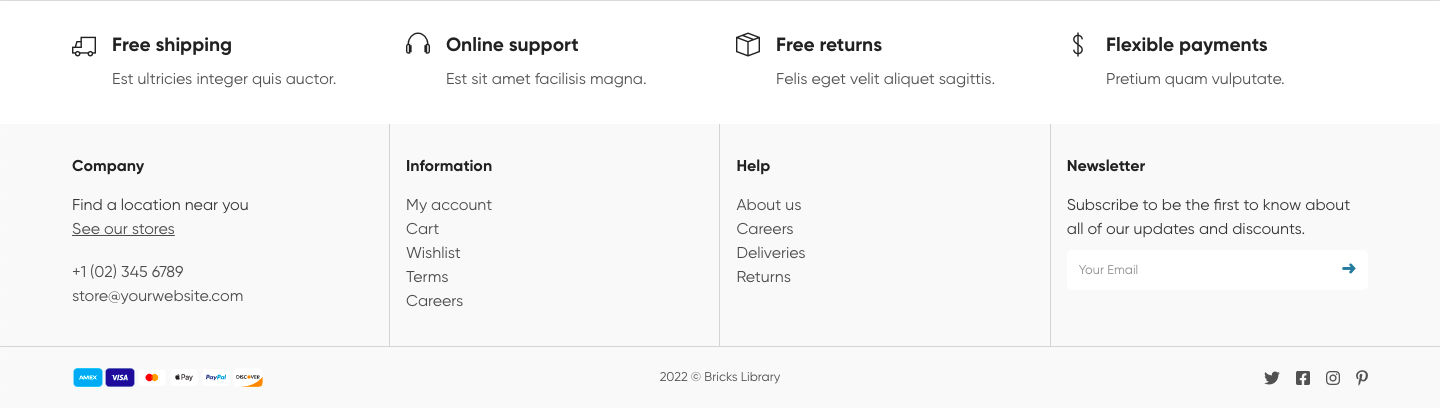Click the online support headphones icon
The width and height of the screenshot is (1440, 408).
click(418, 45)
